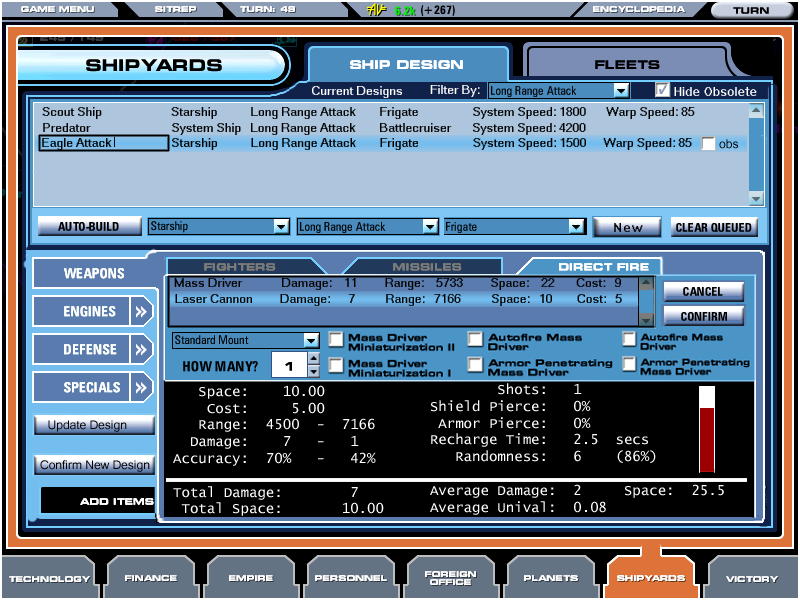Click the double-arrow icon beside Defense
This screenshot has width=800, height=600.
point(140,349)
